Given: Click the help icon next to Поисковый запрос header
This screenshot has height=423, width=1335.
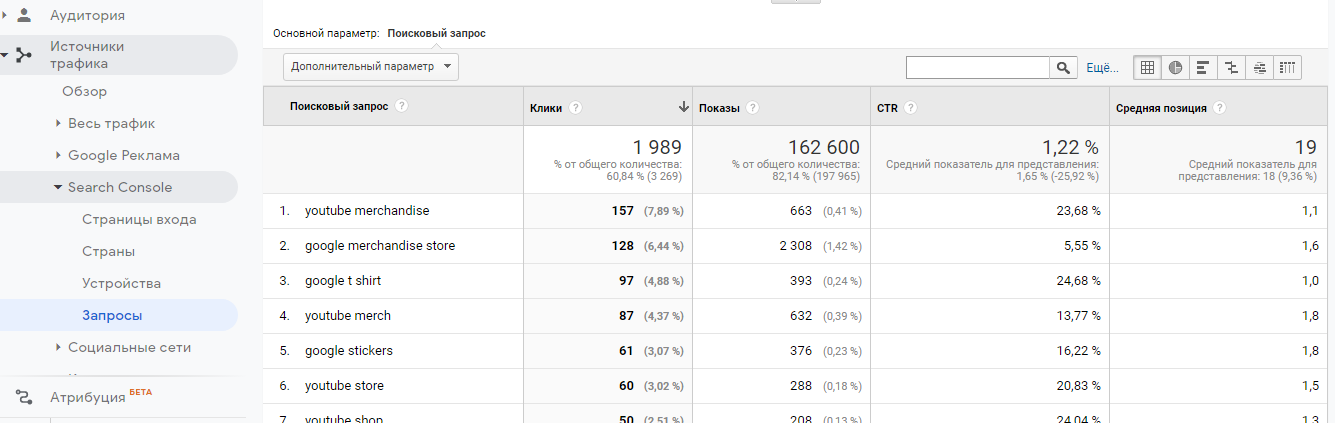Looking at the screenshot, I should (x=401, y=106).
